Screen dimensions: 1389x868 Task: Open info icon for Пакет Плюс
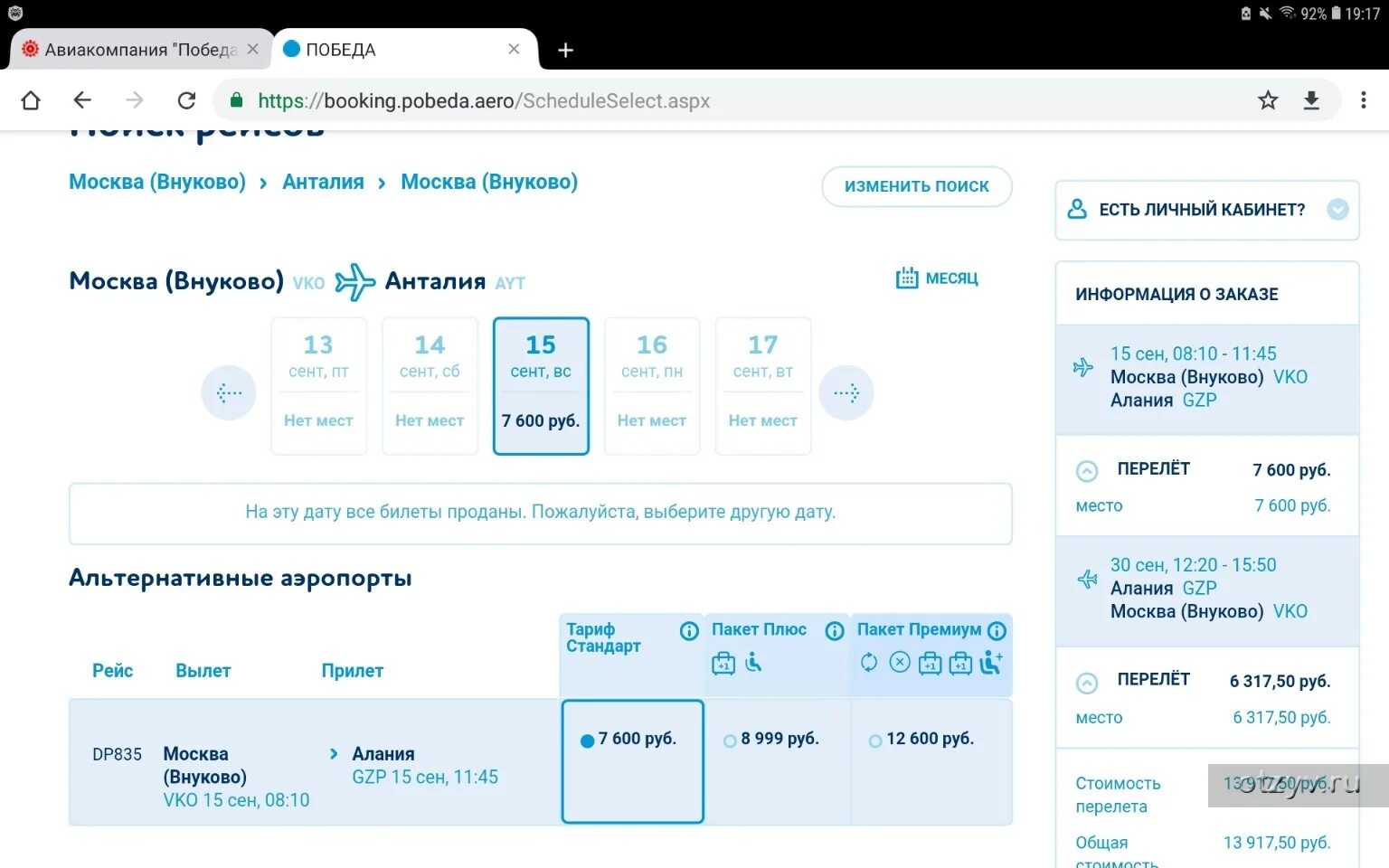pos(835,631)
